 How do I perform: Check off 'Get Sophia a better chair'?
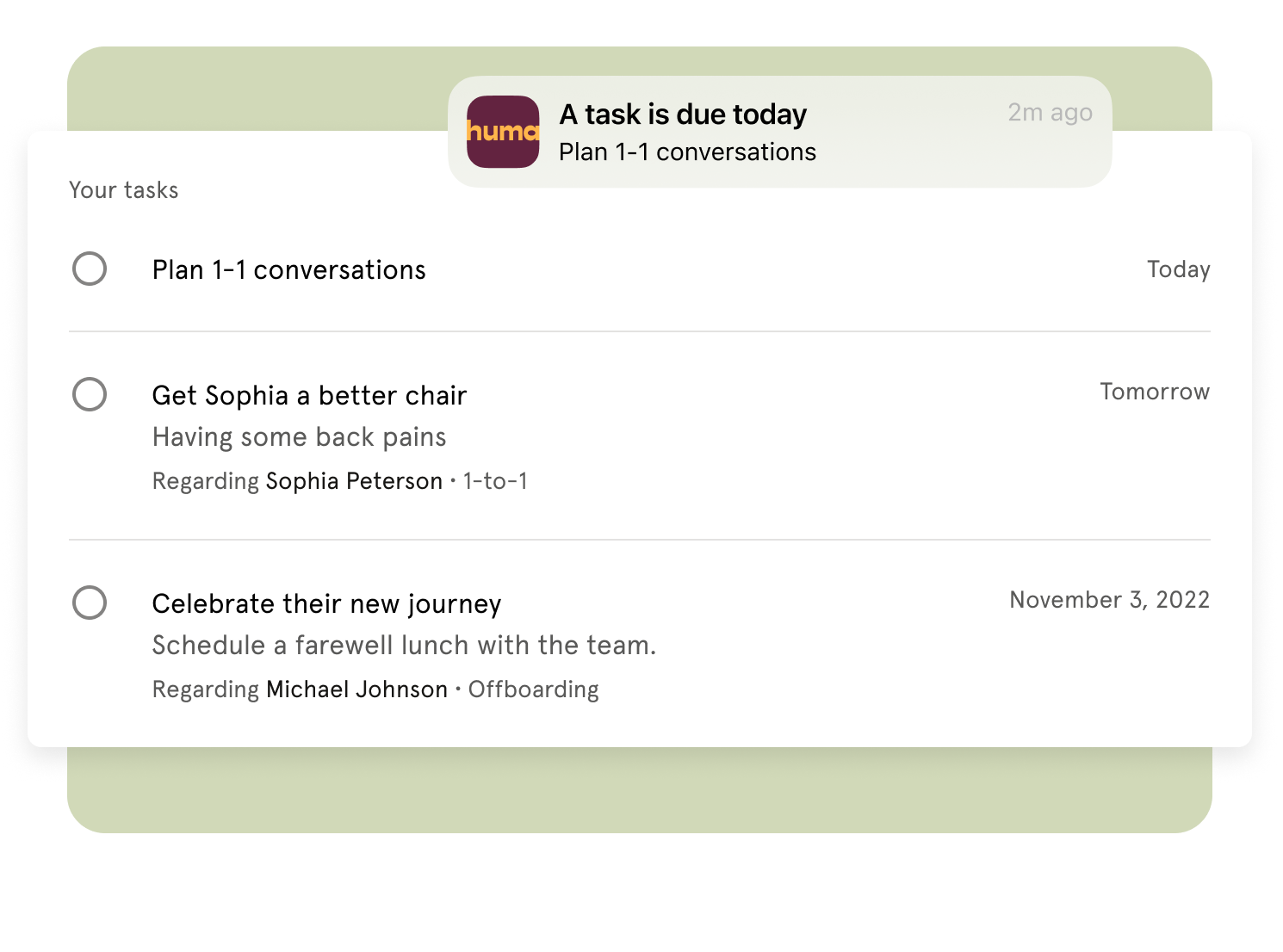coord(90,394)
